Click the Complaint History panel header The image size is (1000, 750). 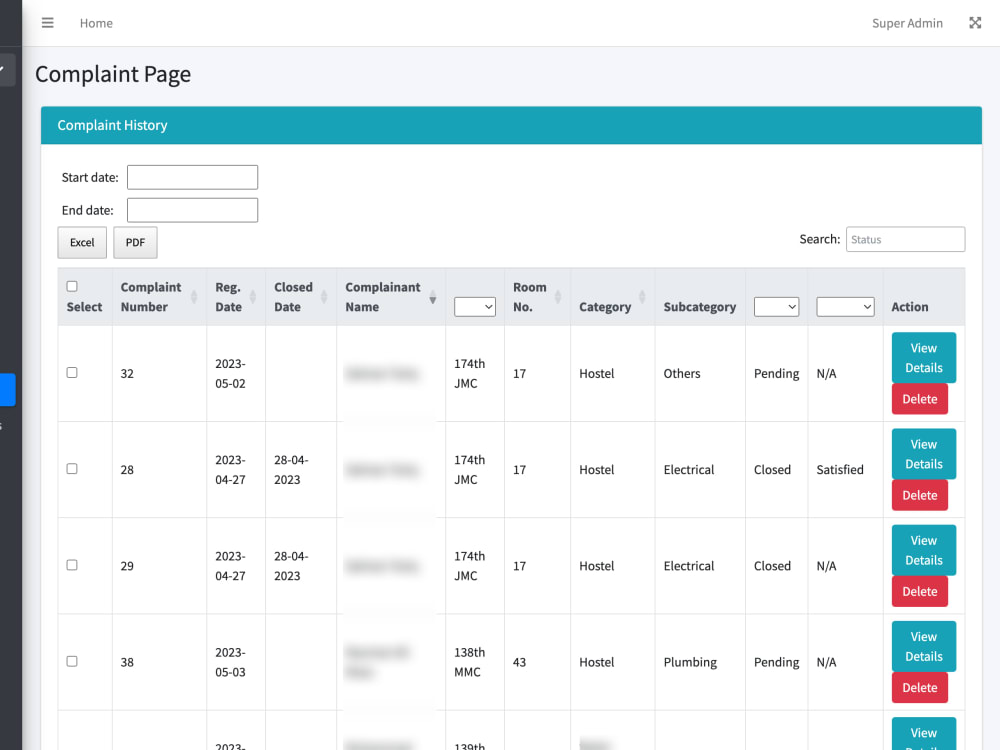[x=511, y=125]
